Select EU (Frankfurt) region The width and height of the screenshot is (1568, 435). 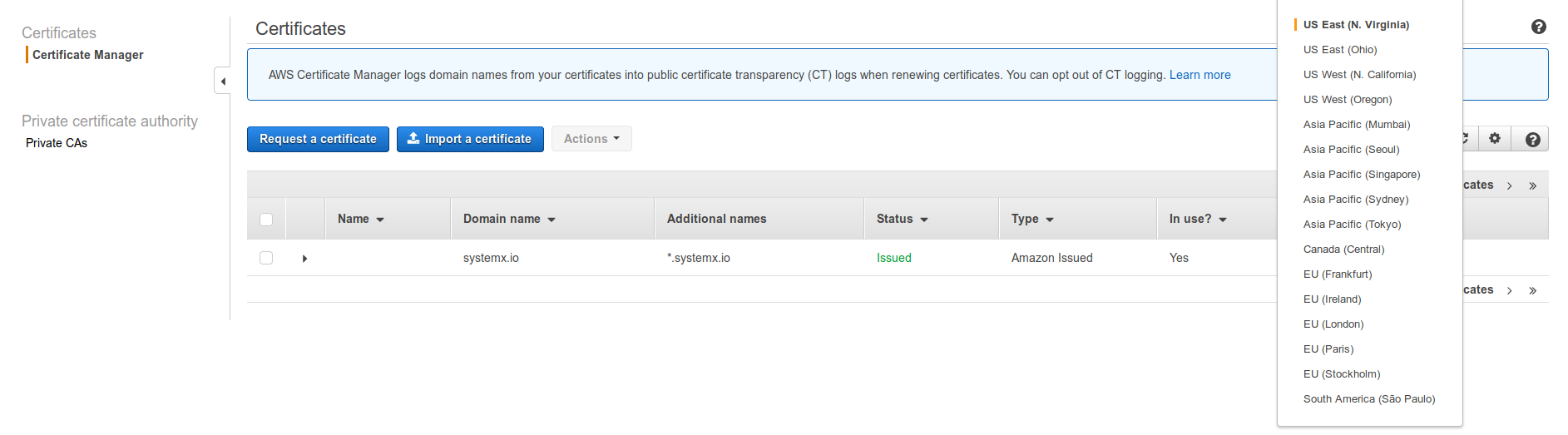click(1338, 274)
